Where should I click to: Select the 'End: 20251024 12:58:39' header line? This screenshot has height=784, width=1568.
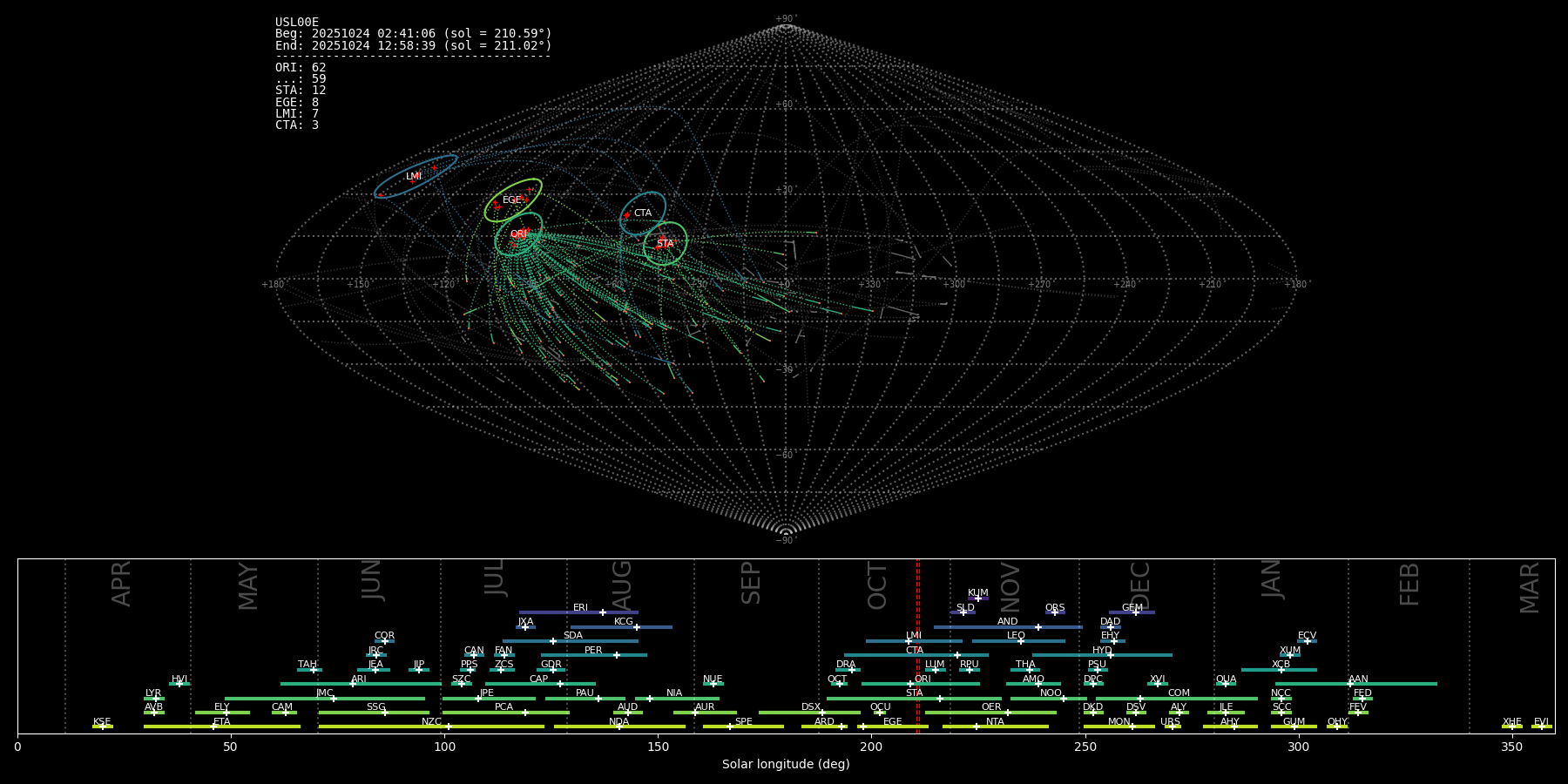pyautogui.click(x=414, y=45)
